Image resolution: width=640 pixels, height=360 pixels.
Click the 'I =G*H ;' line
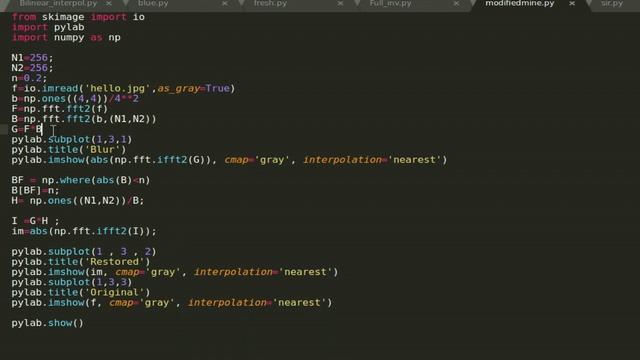click(x=36, y=221)
